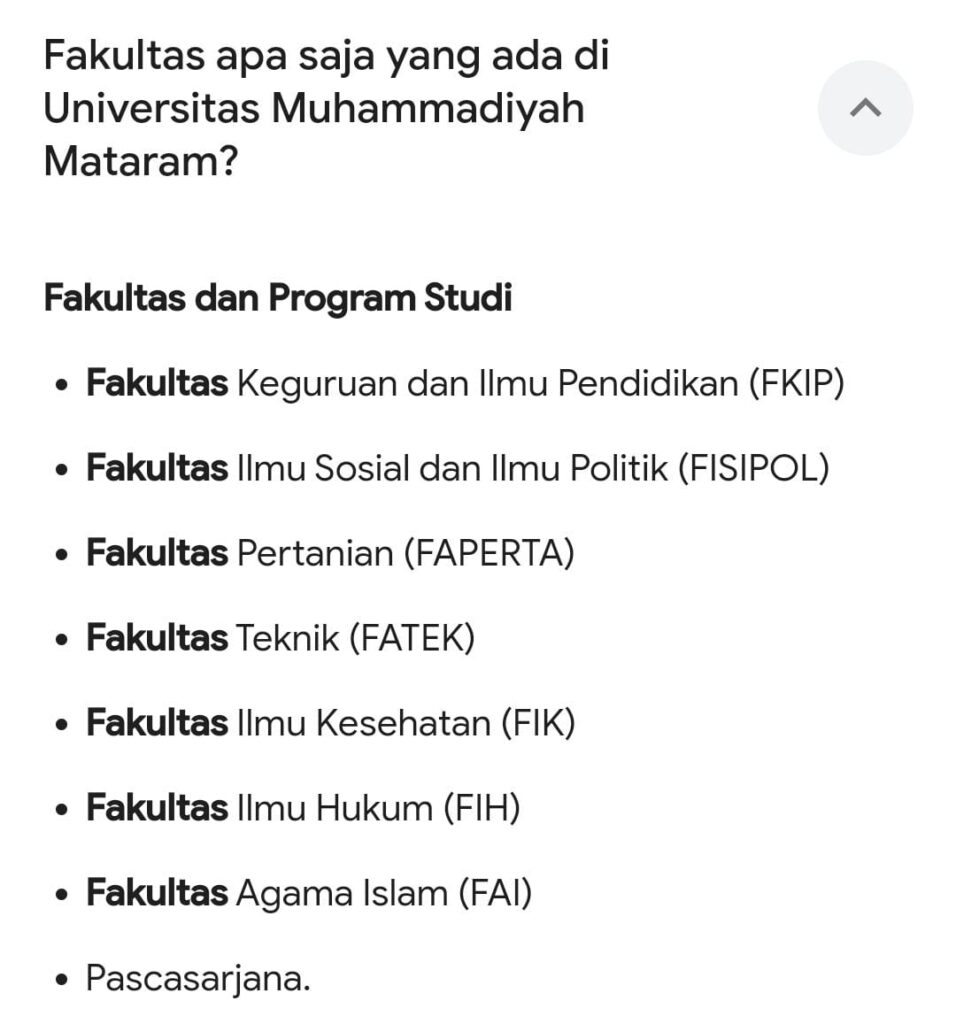Collapse the answer with the chevron-up button

coord(865,108)
